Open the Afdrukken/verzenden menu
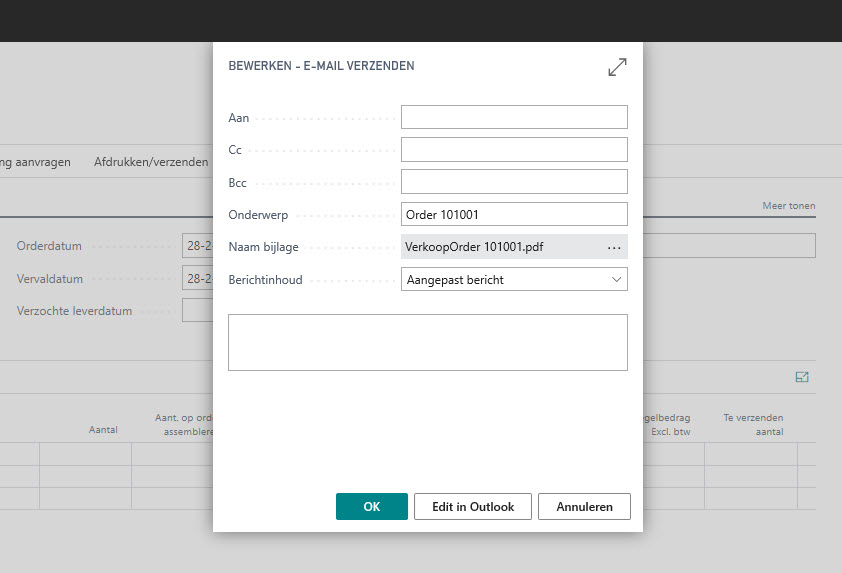This screenshot has width=842, height=573. pyautogui.click(x=151, y=162)
